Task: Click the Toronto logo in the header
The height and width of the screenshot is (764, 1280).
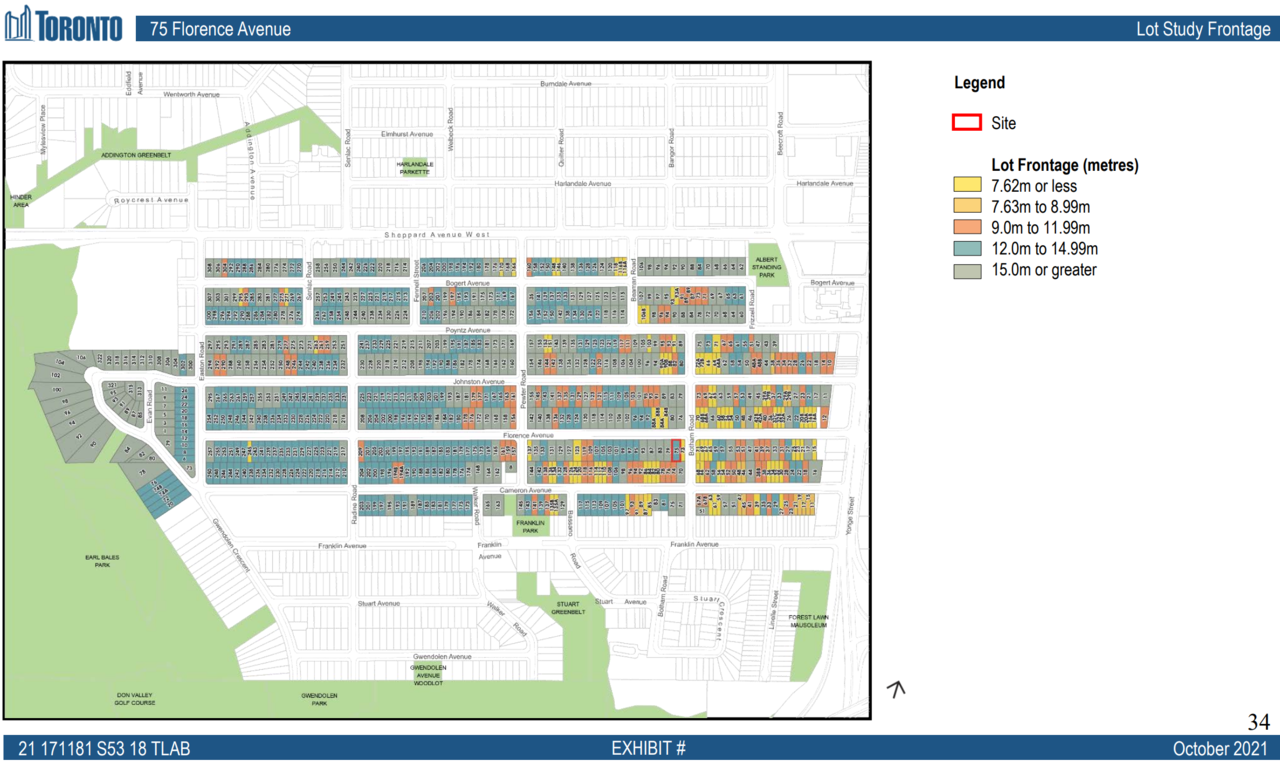Action: pyautogui.click(x=65, y=25)
